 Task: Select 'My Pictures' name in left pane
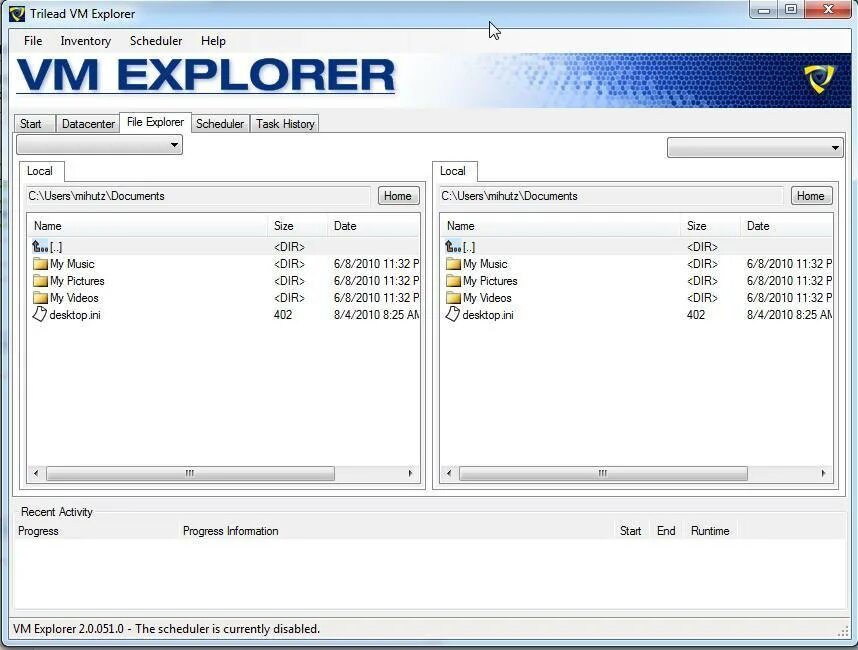point(77,281)
